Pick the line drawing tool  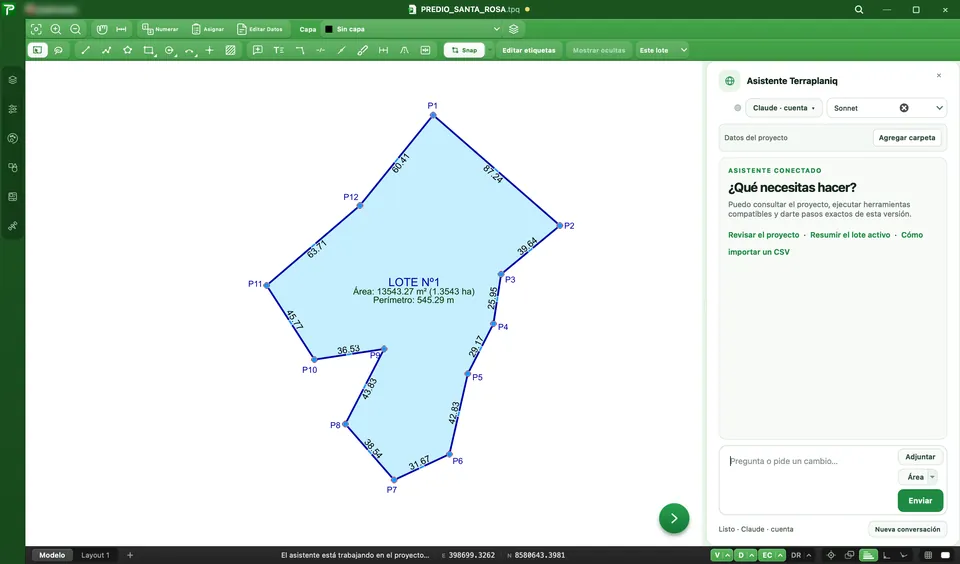tap(86, 50)
